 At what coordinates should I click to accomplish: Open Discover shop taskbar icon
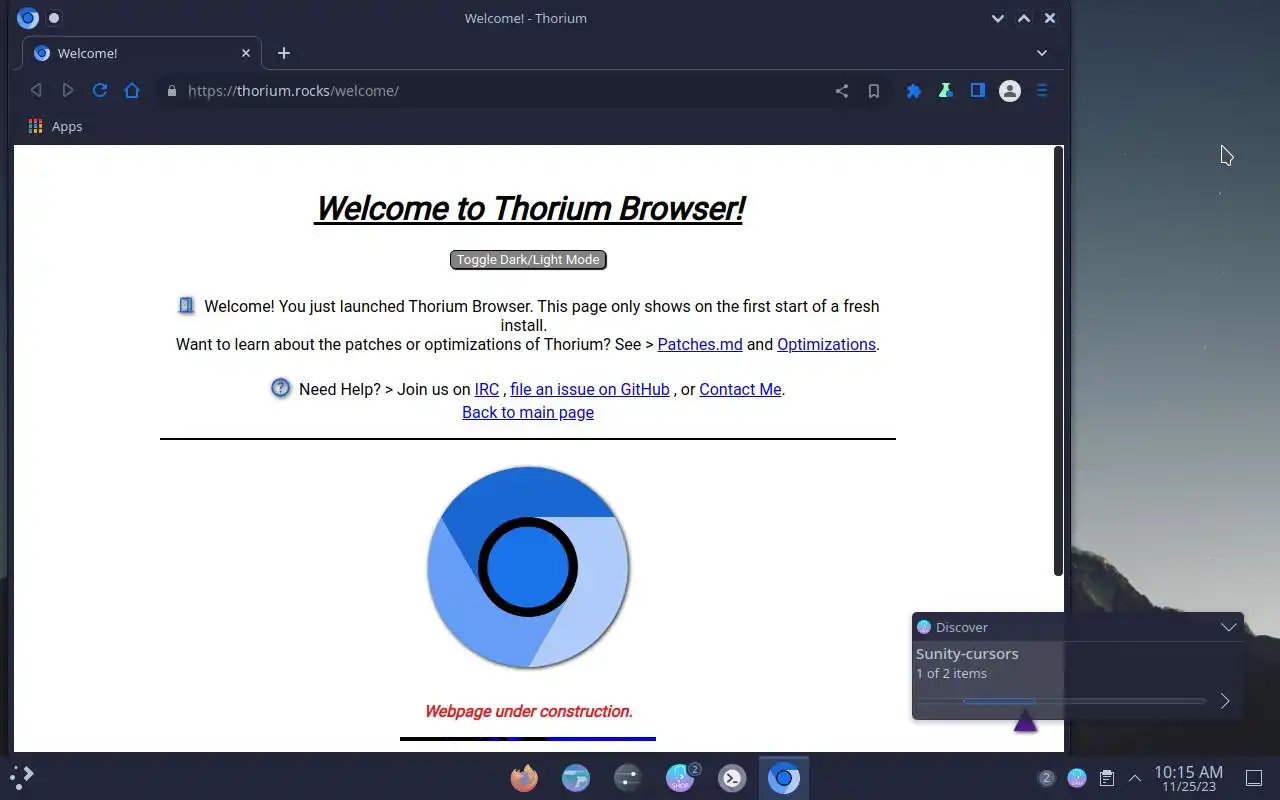(680, 778)
